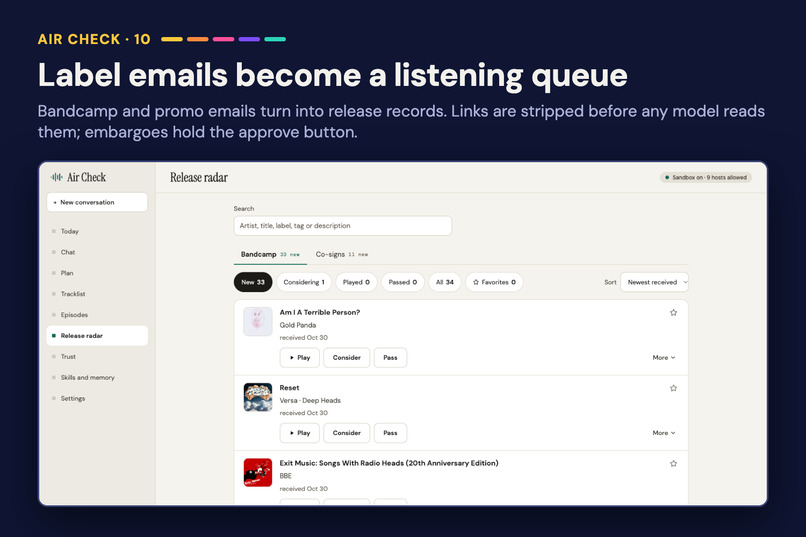This screenshot has height=537, width=806.
Task: Pass on the Reset release
Action: 390,433
